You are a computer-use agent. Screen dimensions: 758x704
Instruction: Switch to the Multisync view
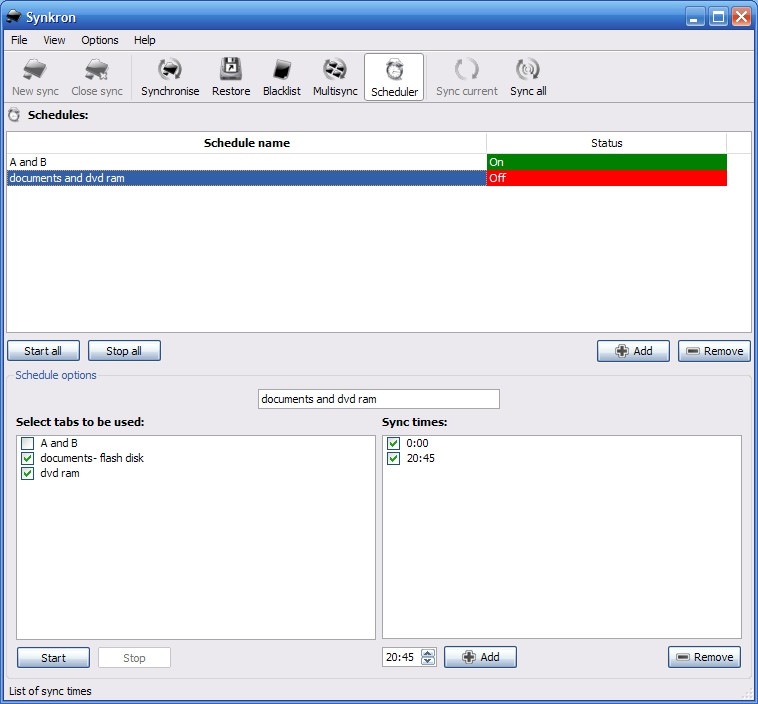335,77
